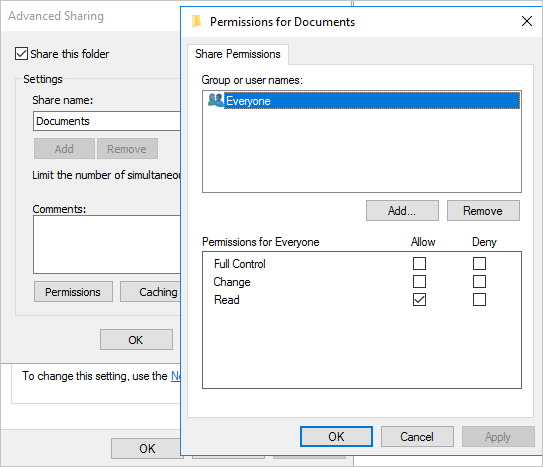Screen dimensions: 543x467
Task: Select the Share Permissions tab
Action: [238, 54]
